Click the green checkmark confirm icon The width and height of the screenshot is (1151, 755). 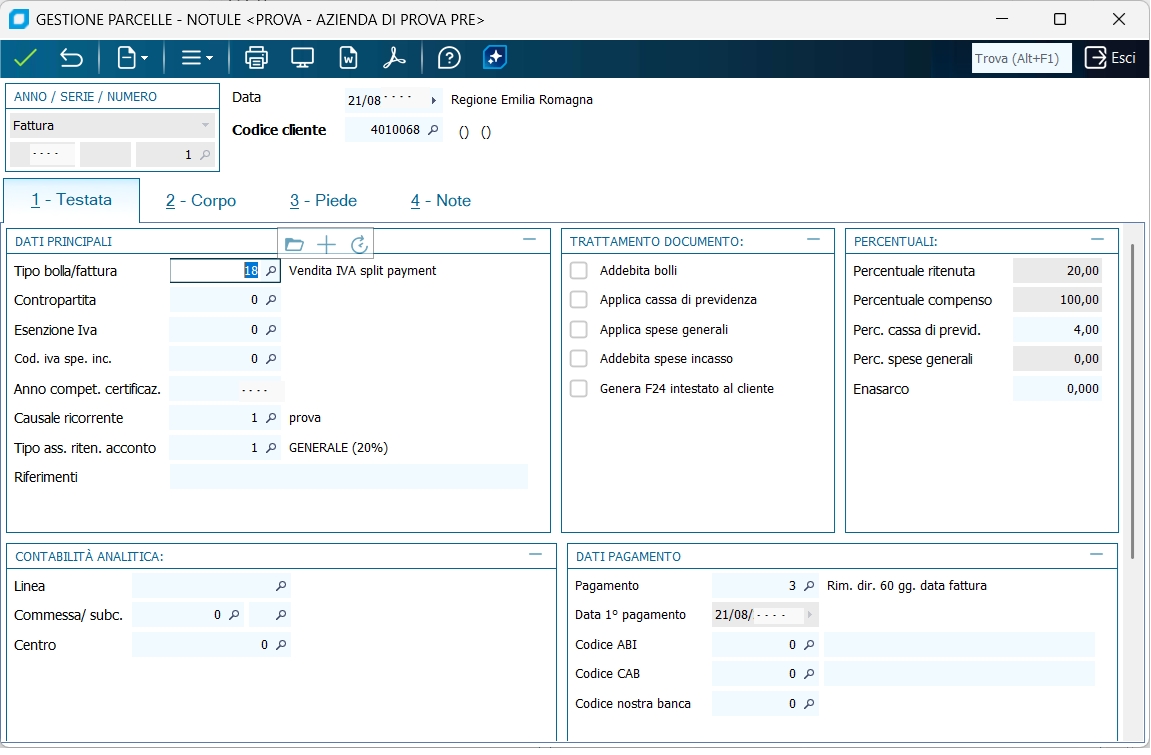pos(25,58)
